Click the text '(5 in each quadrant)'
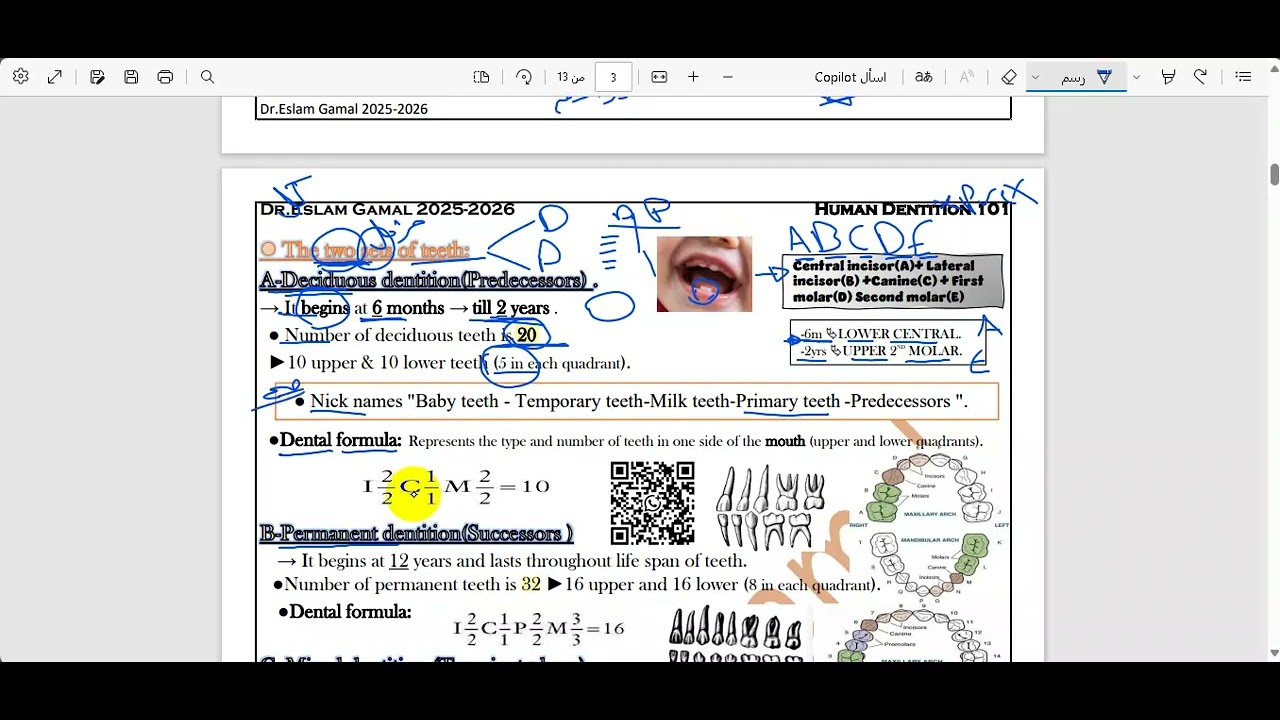1280x720 pixels. pos(560,363)
